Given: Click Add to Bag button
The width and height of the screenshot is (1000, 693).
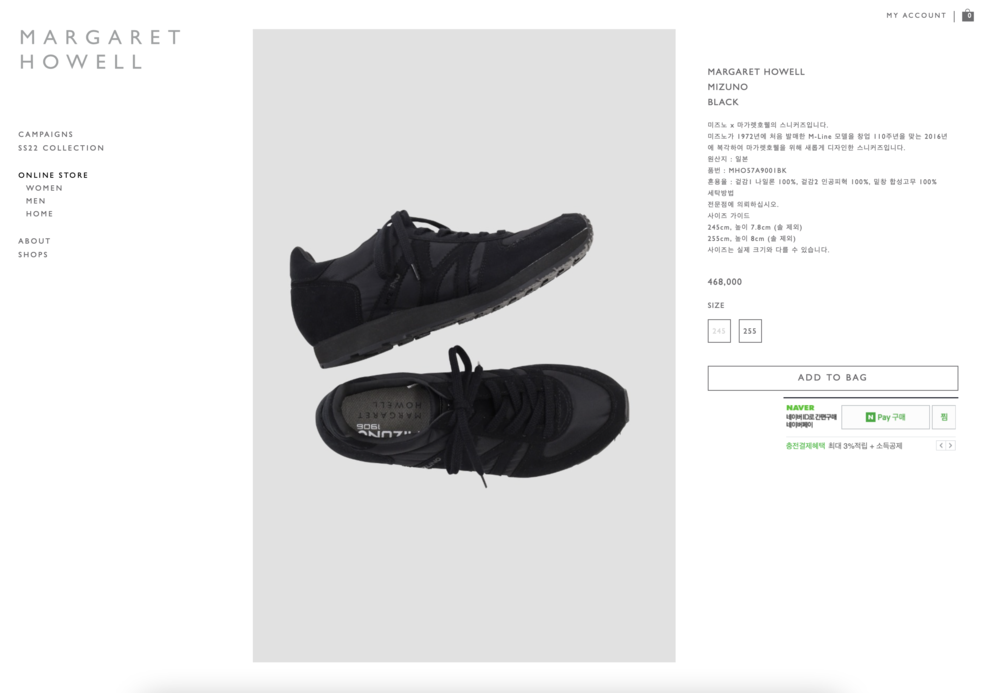Looking at the screenshot, I should point(832,378).
